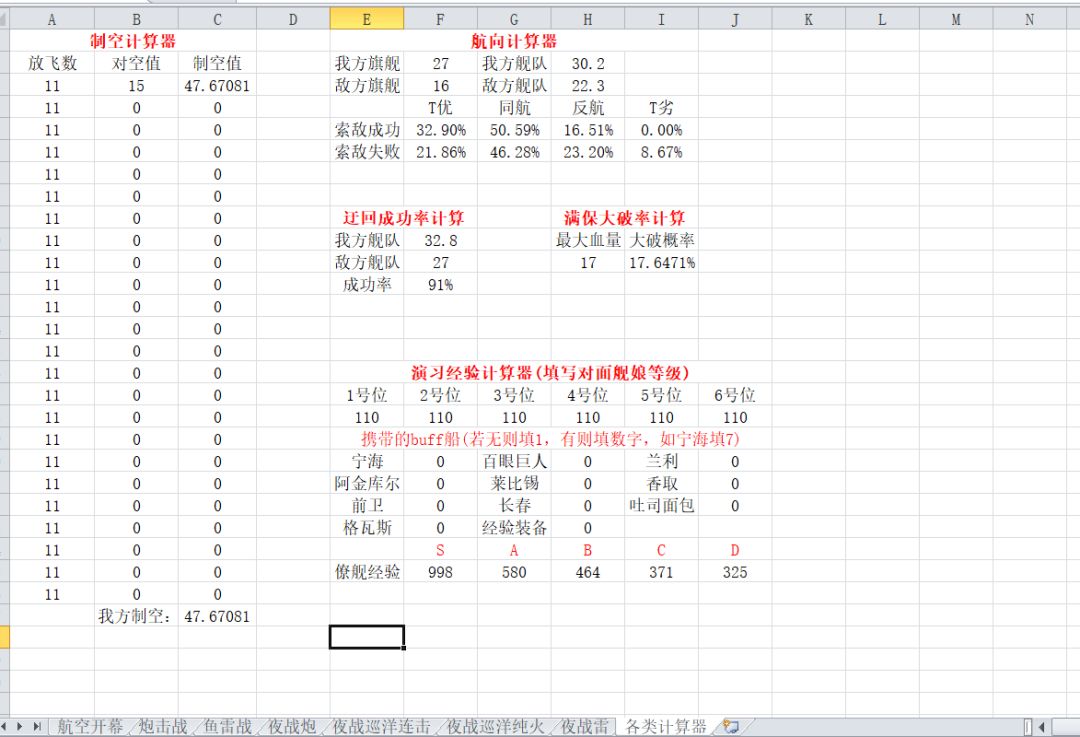Select column D header
The width and height of the screenshot is (1080, 737).
(293, 19)
